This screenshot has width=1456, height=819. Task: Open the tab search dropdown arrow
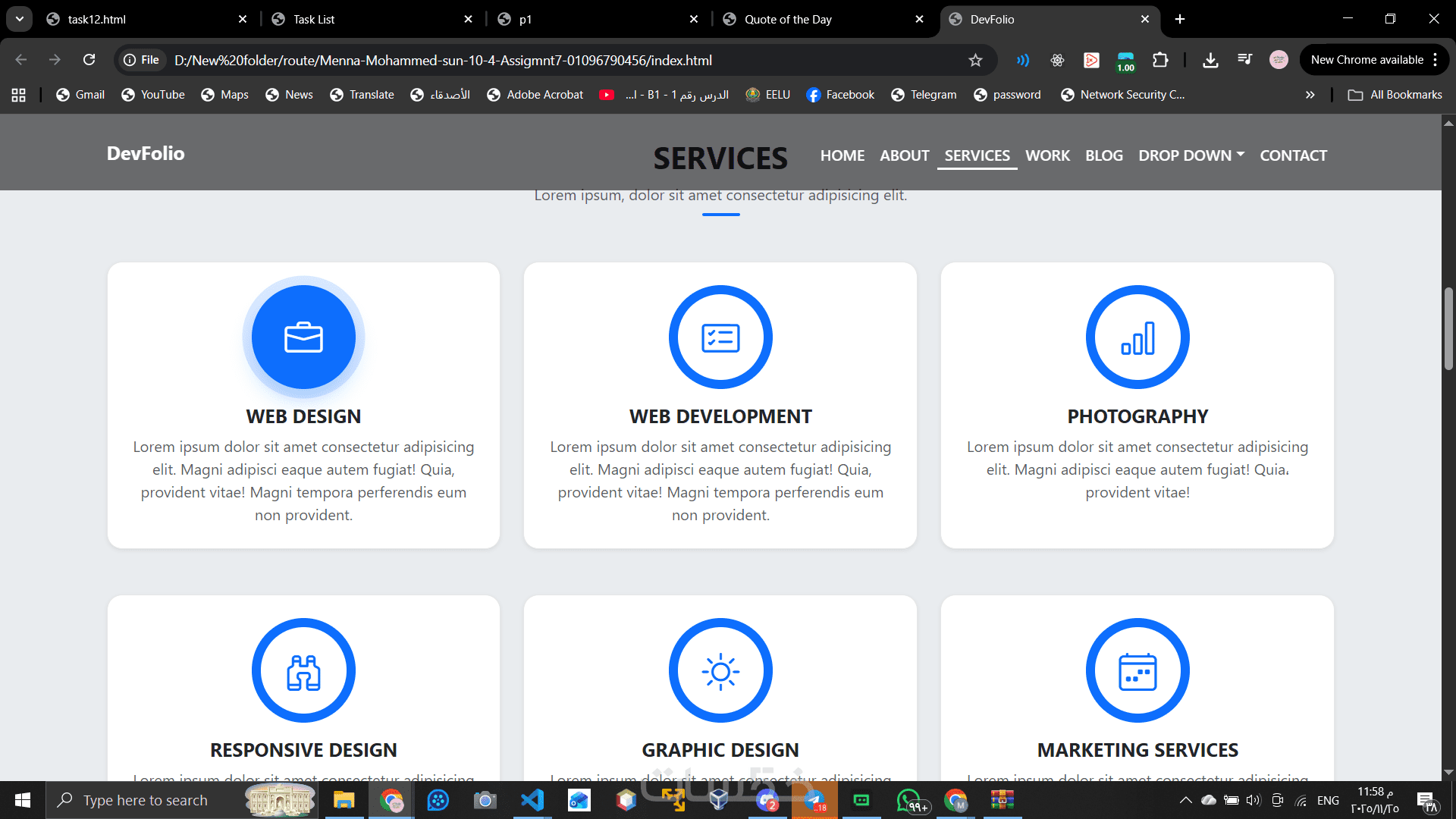(20, 19)
